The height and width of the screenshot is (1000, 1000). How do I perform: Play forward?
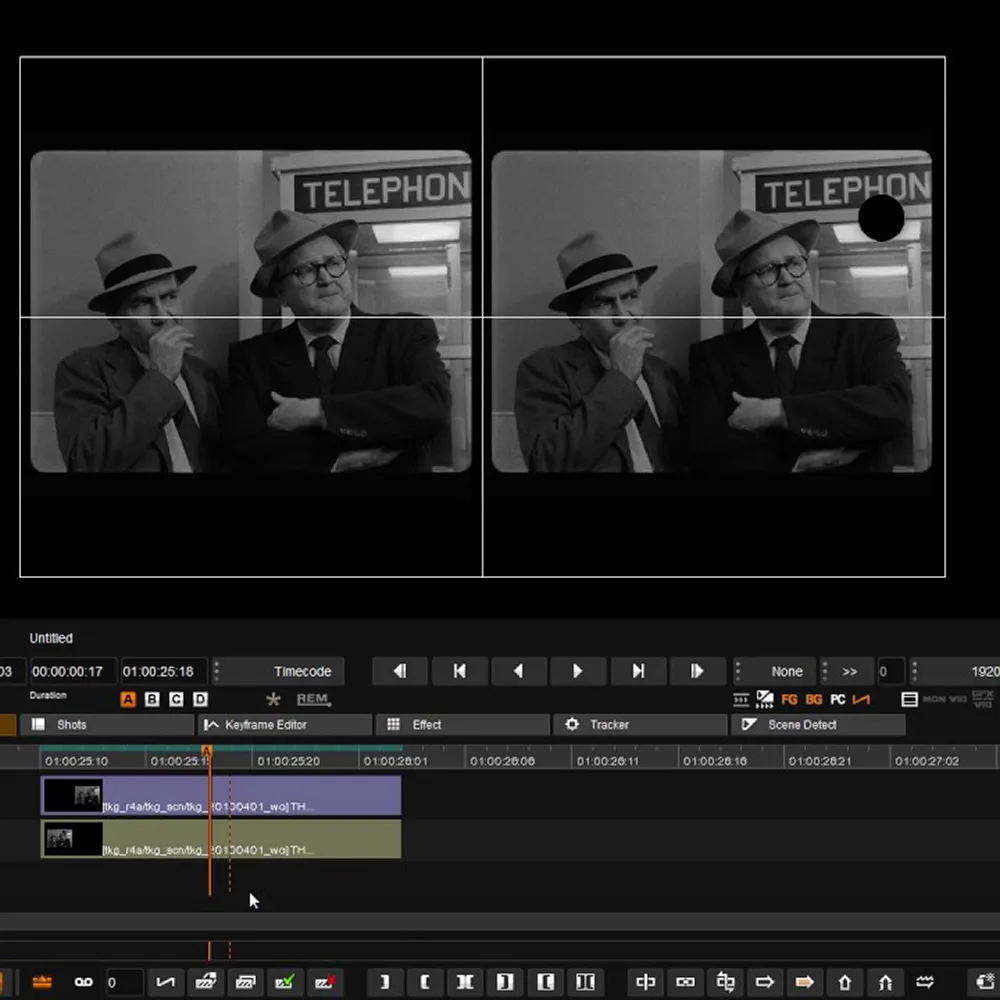[x=578, y=672]
